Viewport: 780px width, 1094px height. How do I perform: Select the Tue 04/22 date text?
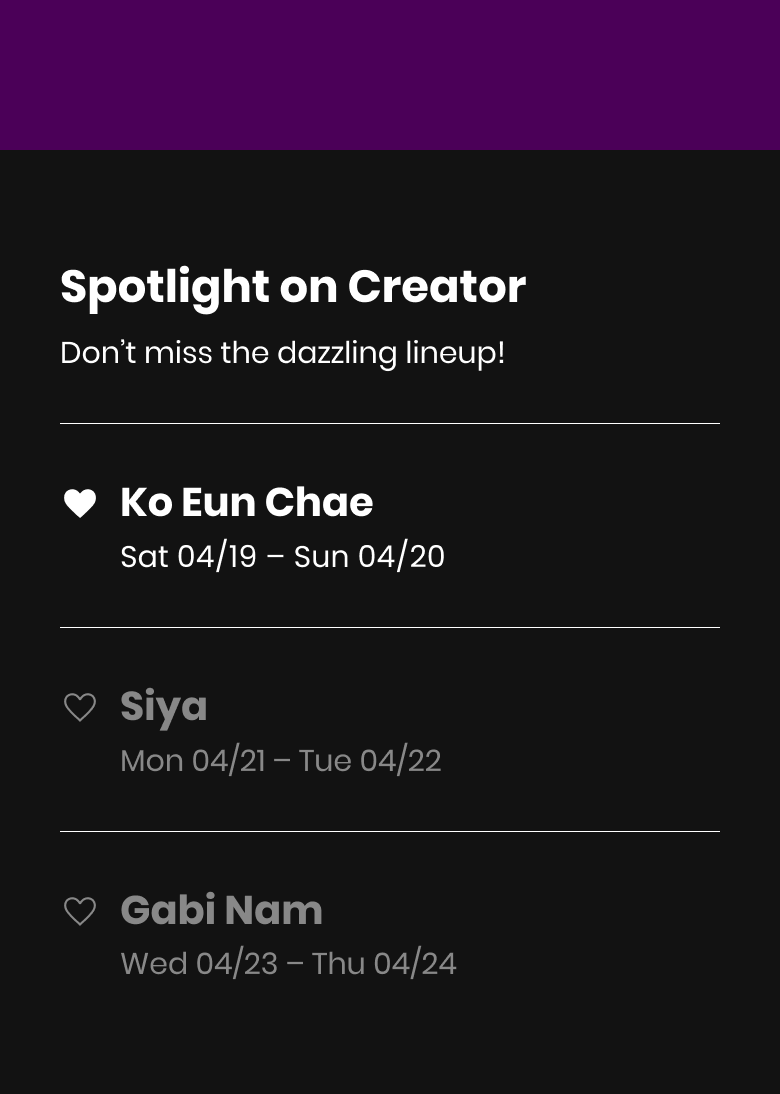[x=370, y=761]
